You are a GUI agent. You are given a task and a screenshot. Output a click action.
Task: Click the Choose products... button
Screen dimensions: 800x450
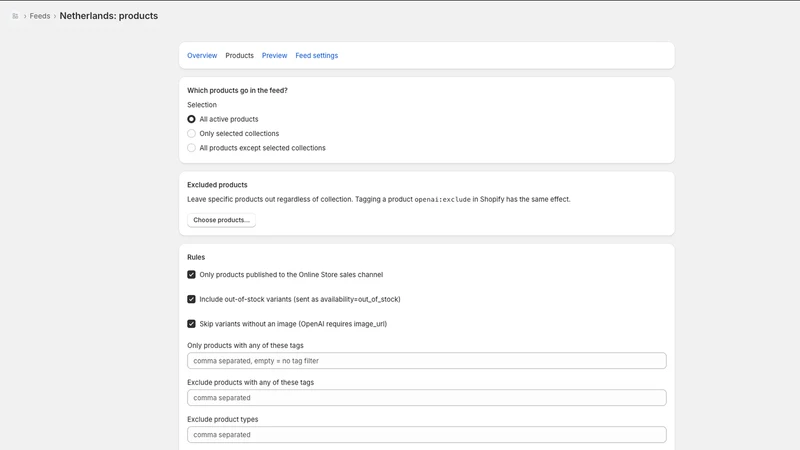pyautogui.click(x=221, y=220)
